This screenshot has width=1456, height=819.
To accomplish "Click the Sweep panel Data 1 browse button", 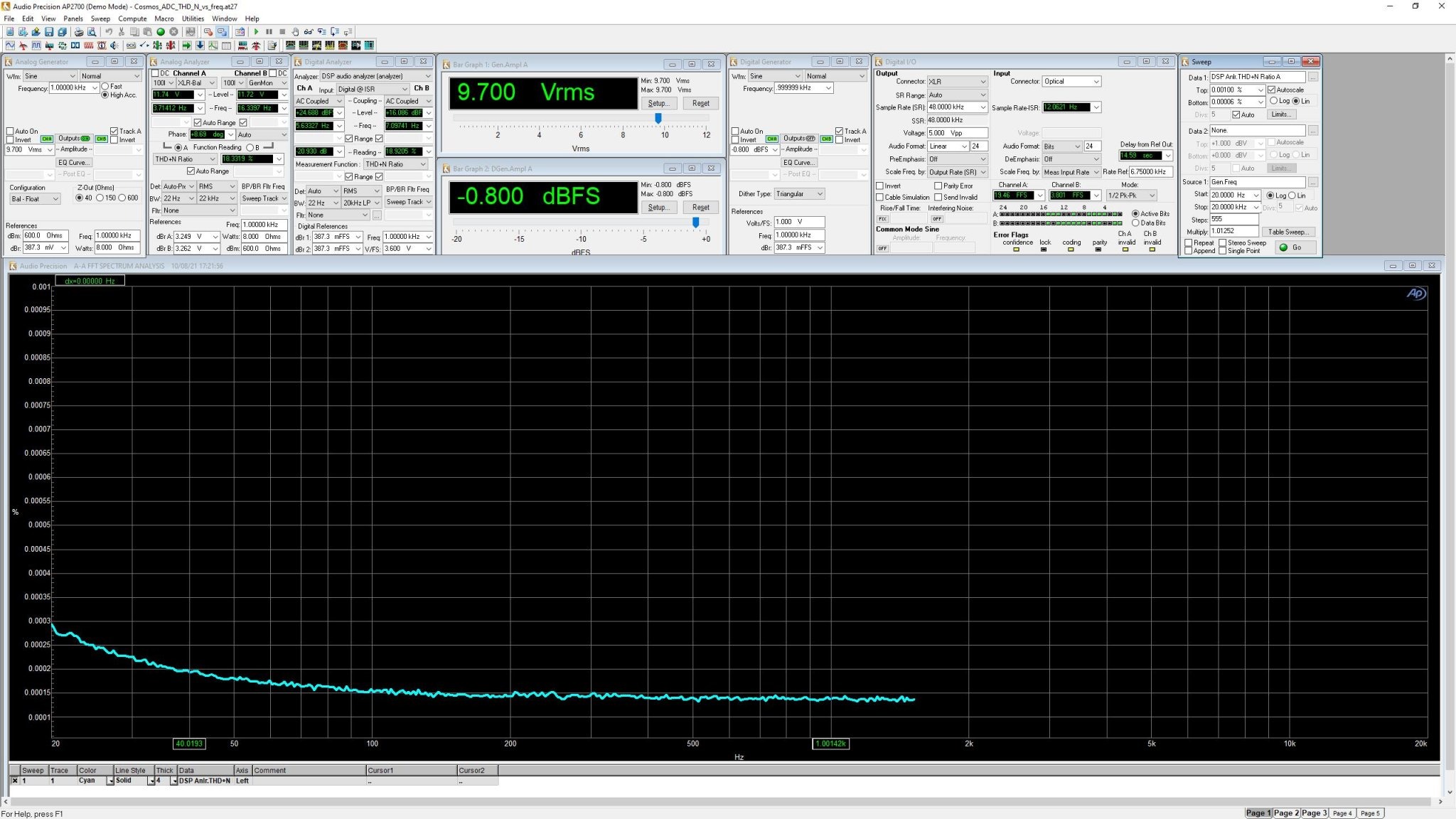I will (x=1313, y=77).
